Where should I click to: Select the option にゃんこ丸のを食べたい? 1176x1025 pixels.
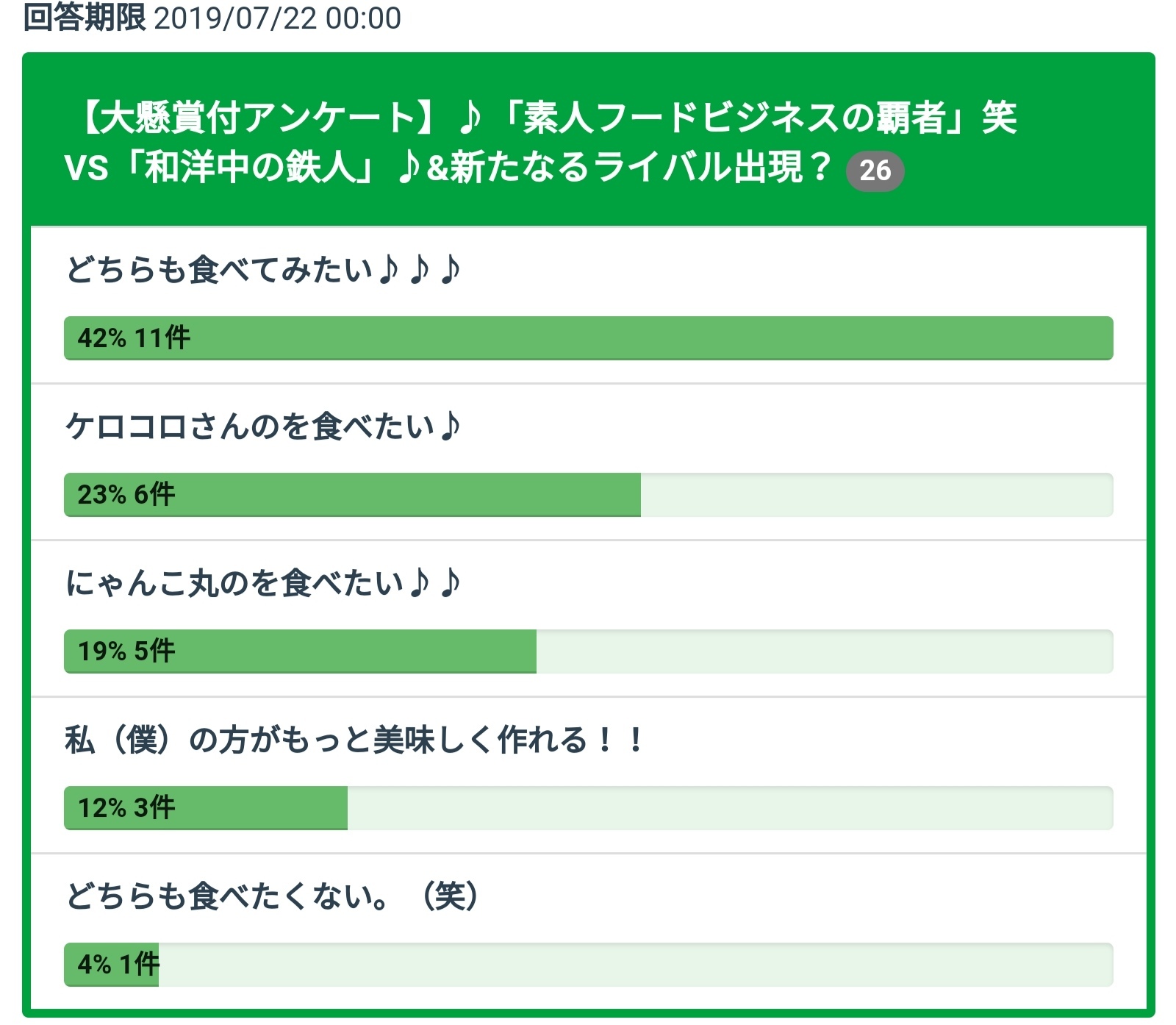tap(263, 583)
